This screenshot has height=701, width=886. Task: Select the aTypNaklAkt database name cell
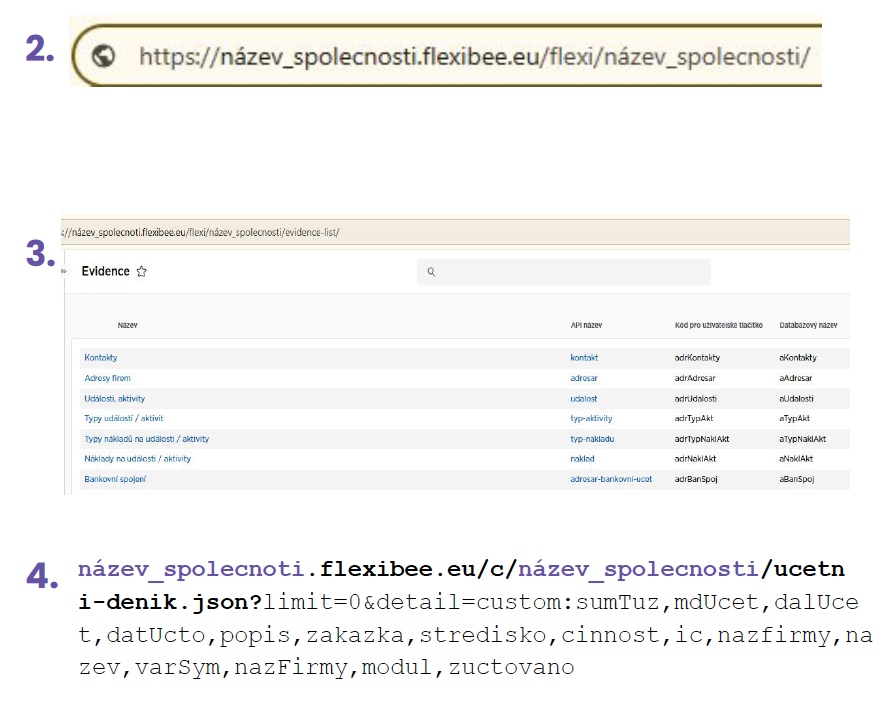(x=802, y=438)
